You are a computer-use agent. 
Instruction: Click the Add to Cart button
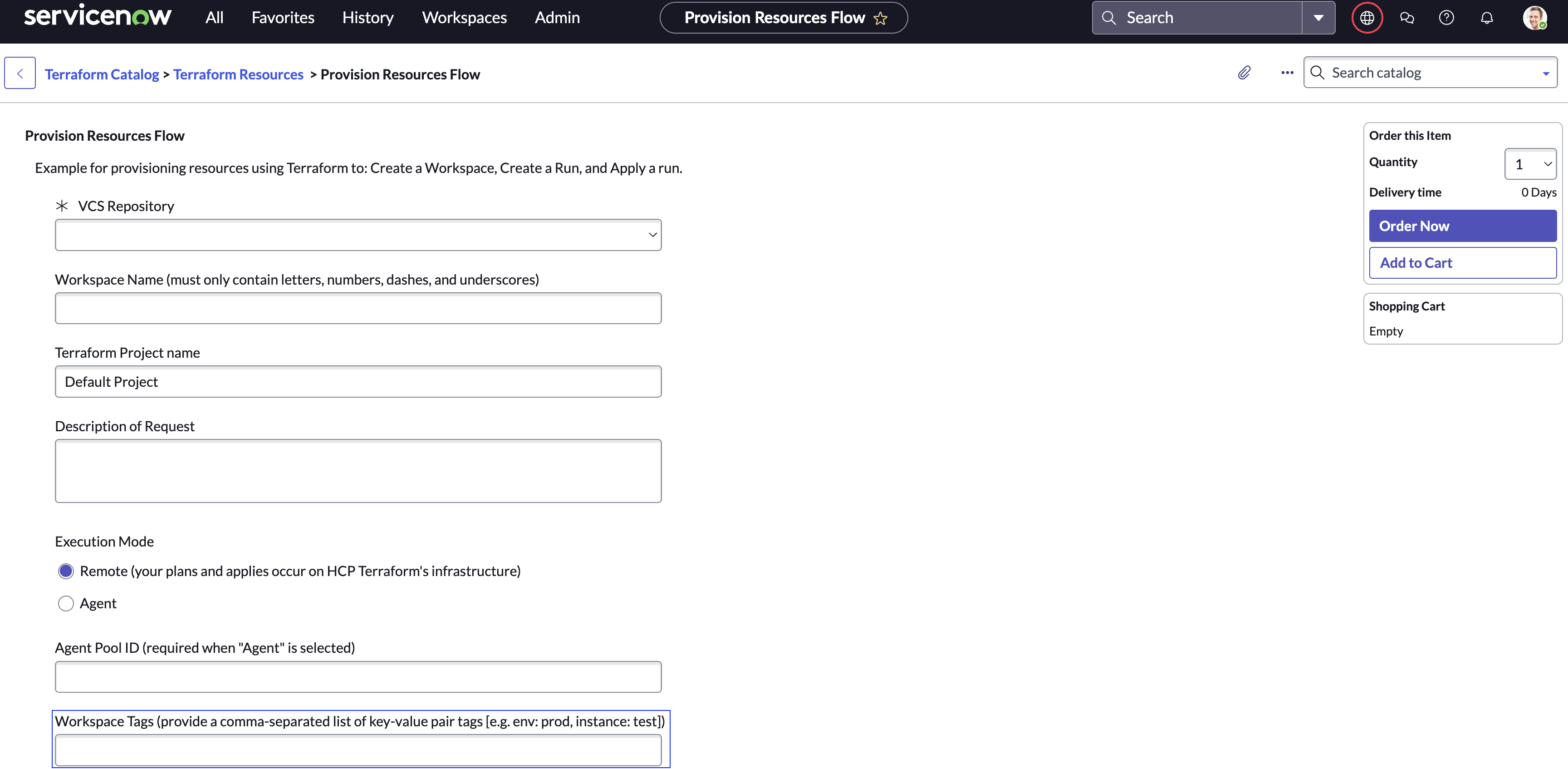1462,263
